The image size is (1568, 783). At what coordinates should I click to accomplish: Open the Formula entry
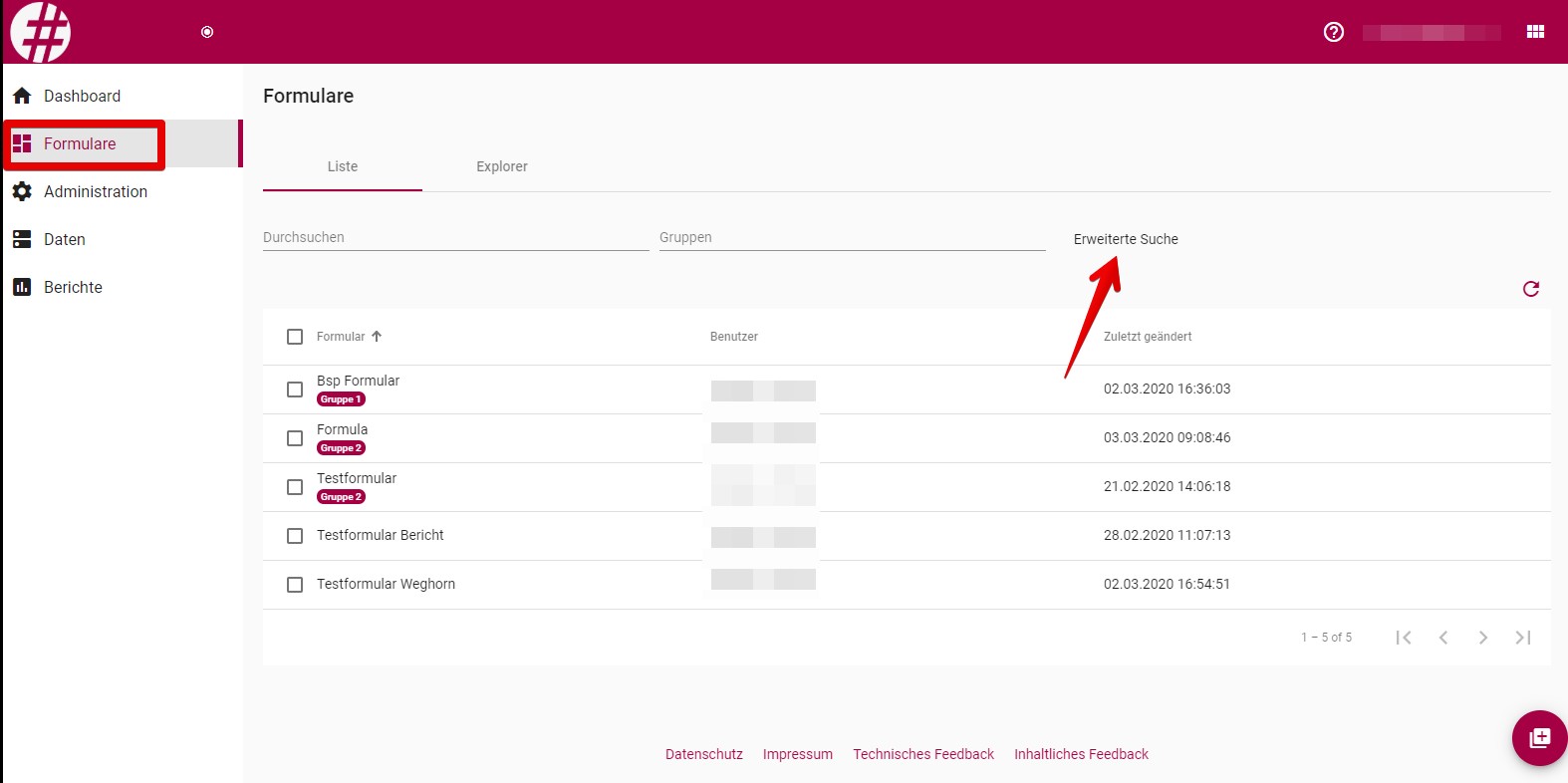342,429
